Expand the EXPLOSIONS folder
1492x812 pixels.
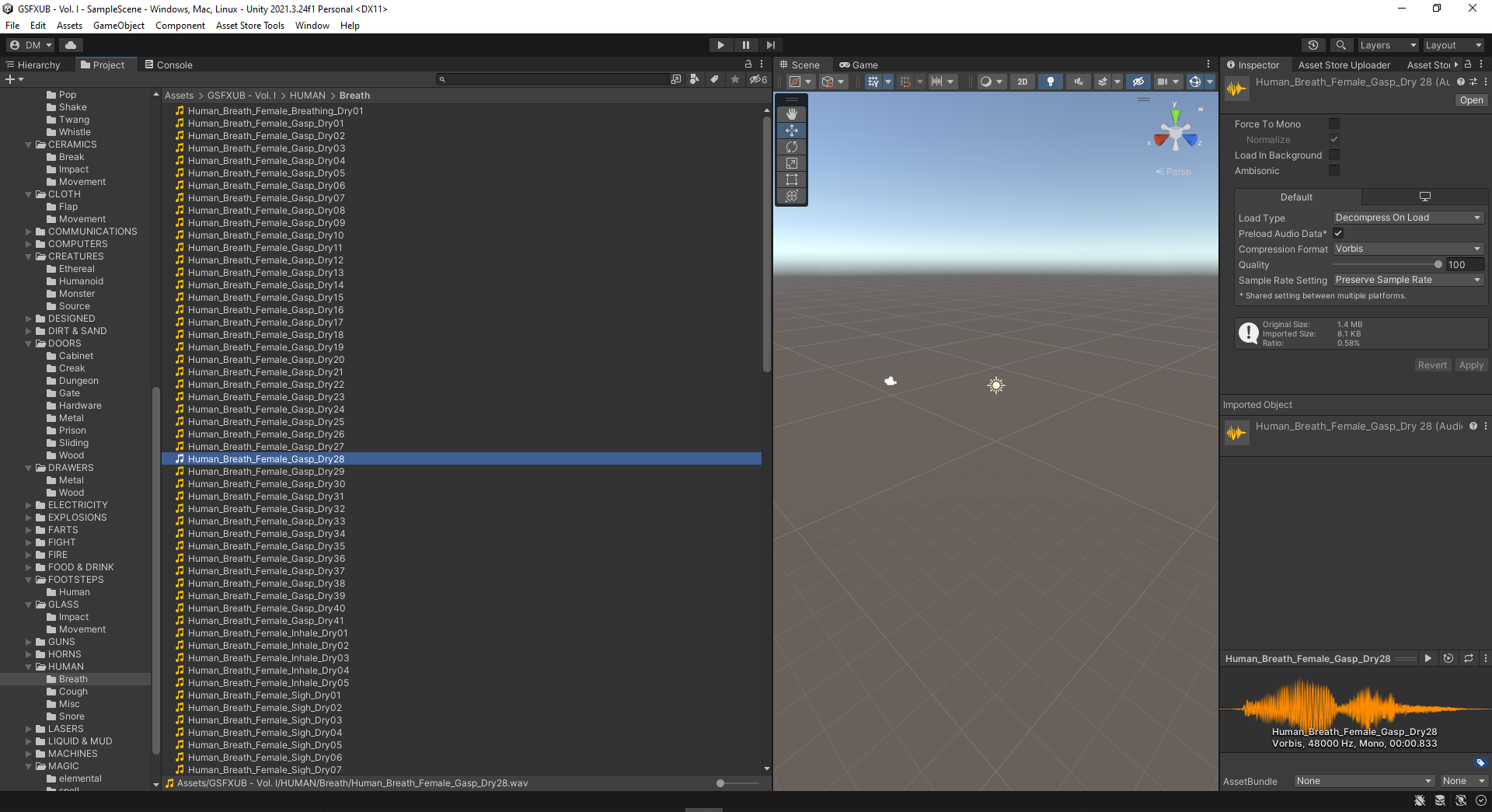[x=29, y=518]
